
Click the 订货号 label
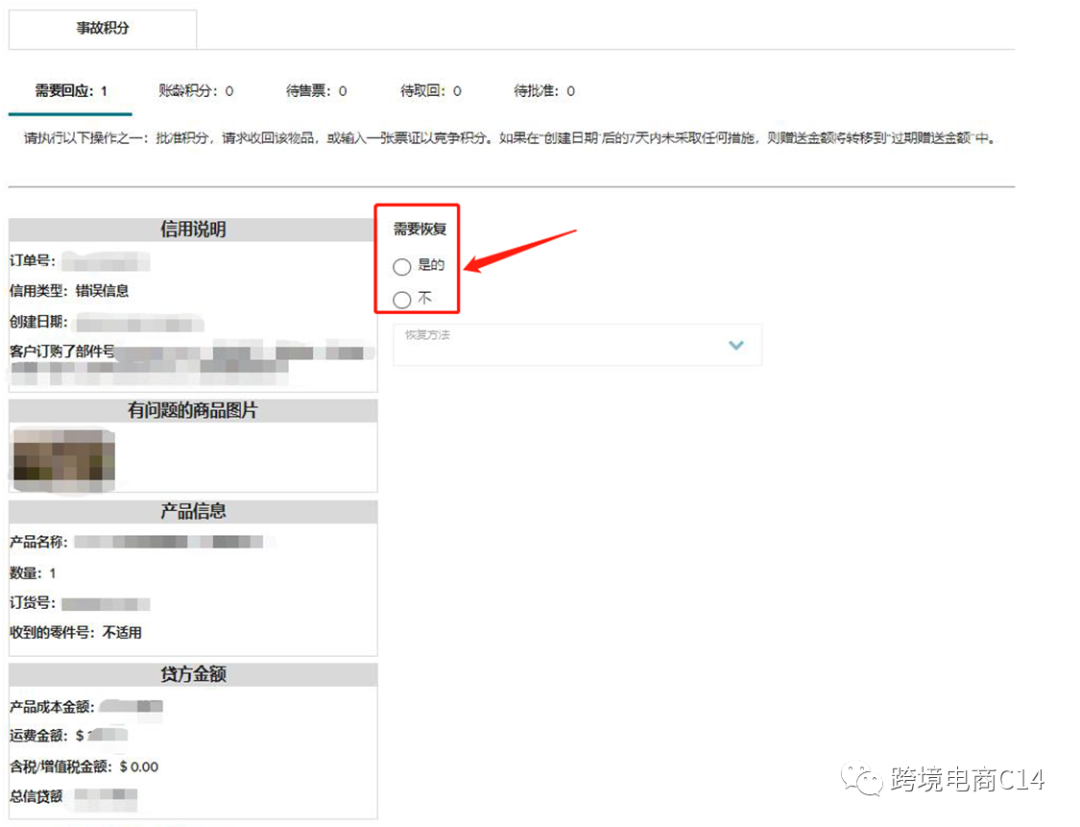point(32,603)
